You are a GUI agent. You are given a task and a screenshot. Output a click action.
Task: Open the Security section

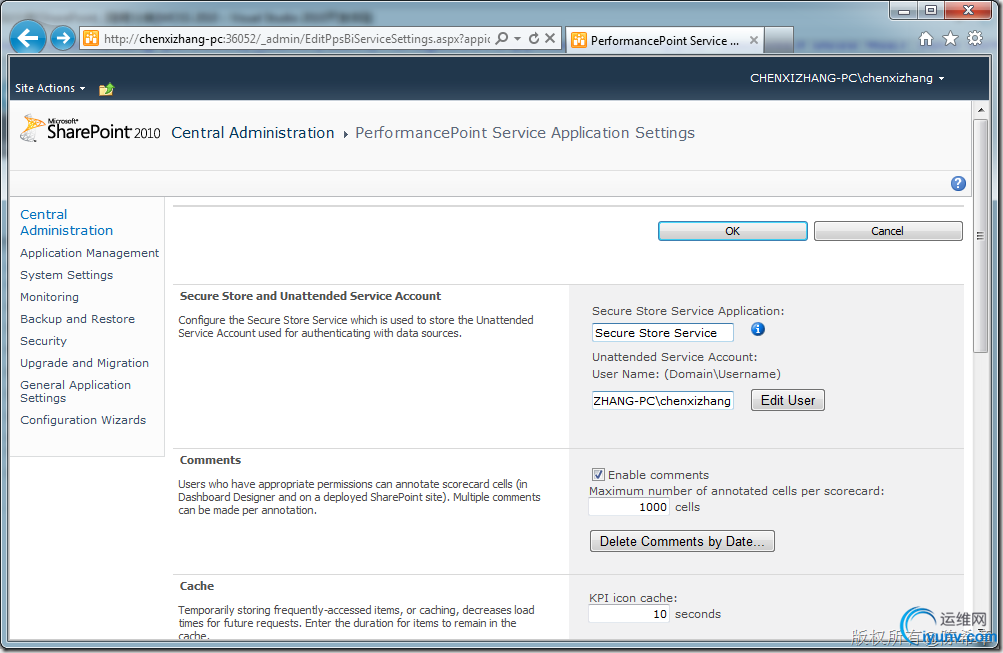43,341
